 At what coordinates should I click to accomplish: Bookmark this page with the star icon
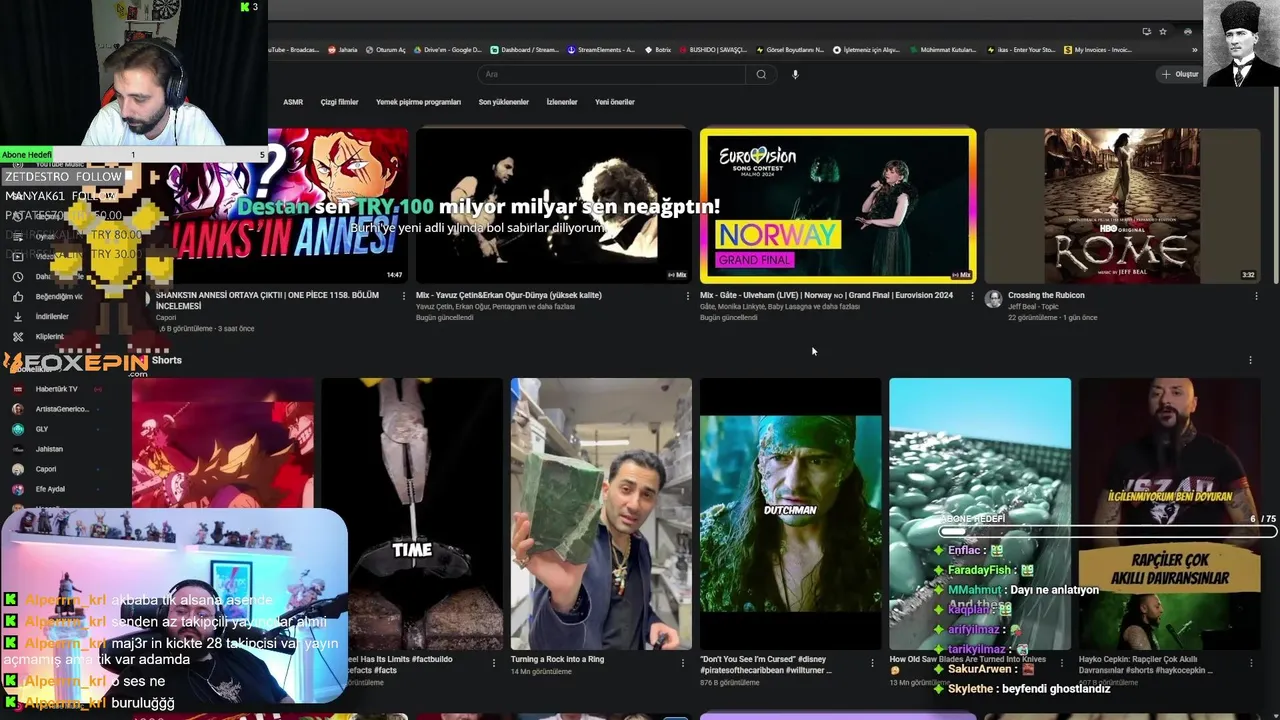(x=1163, y=31)
